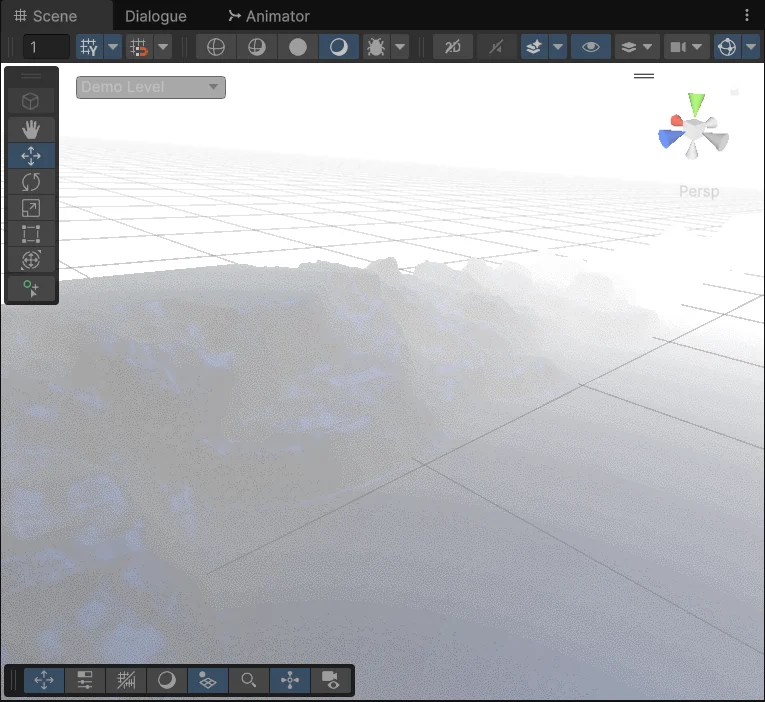The width and height of the screenshot is (765, 702).
Task: Open the Animator tab
Action: tap(268, 16)
